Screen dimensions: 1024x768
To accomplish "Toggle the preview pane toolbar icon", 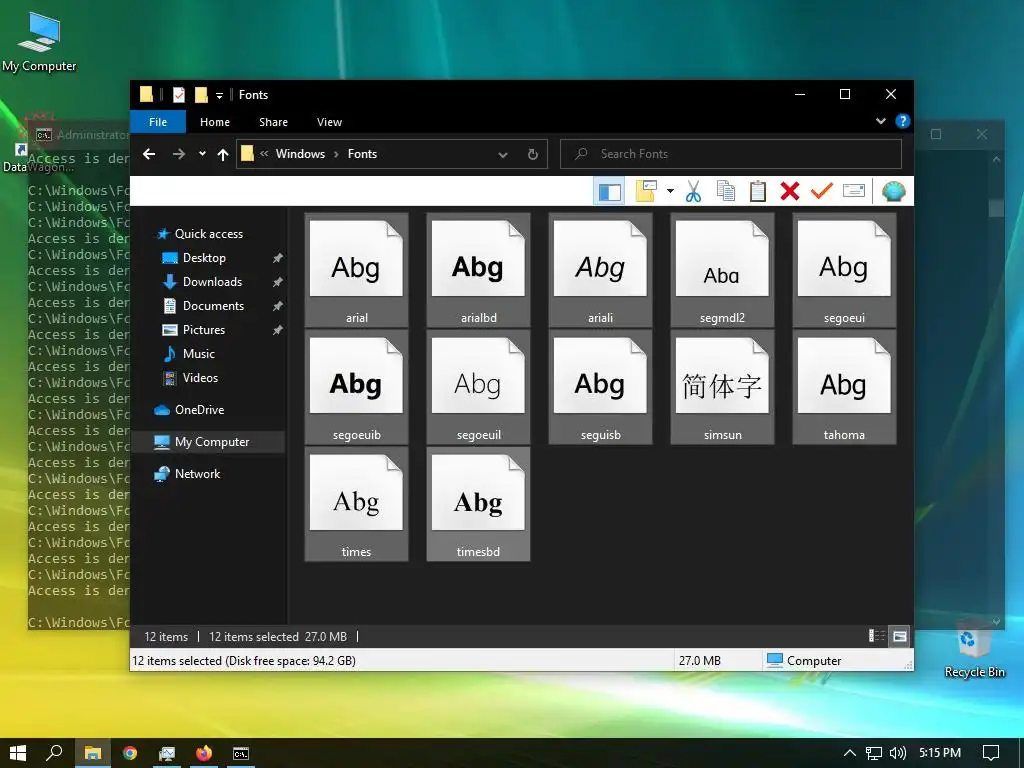I will click(609, 191).
